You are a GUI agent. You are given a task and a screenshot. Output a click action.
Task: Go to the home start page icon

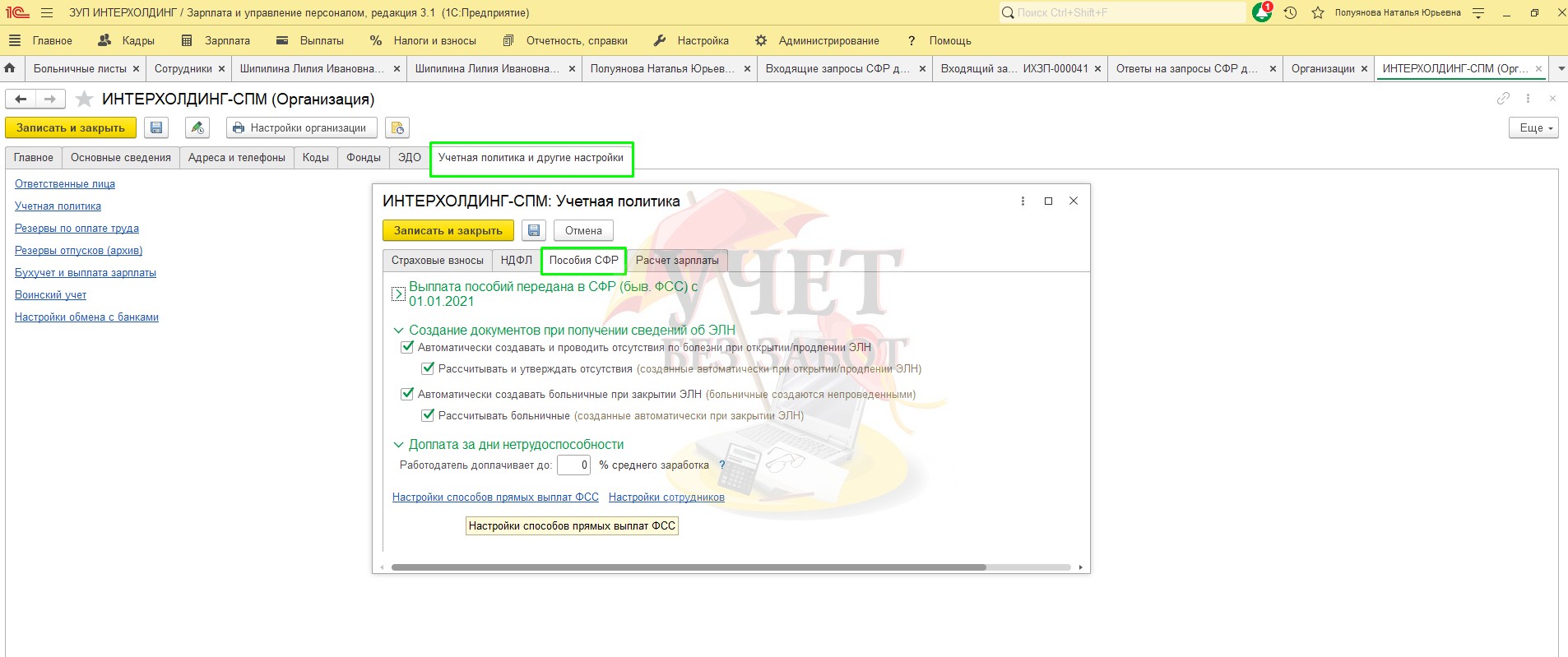(10, 68)
